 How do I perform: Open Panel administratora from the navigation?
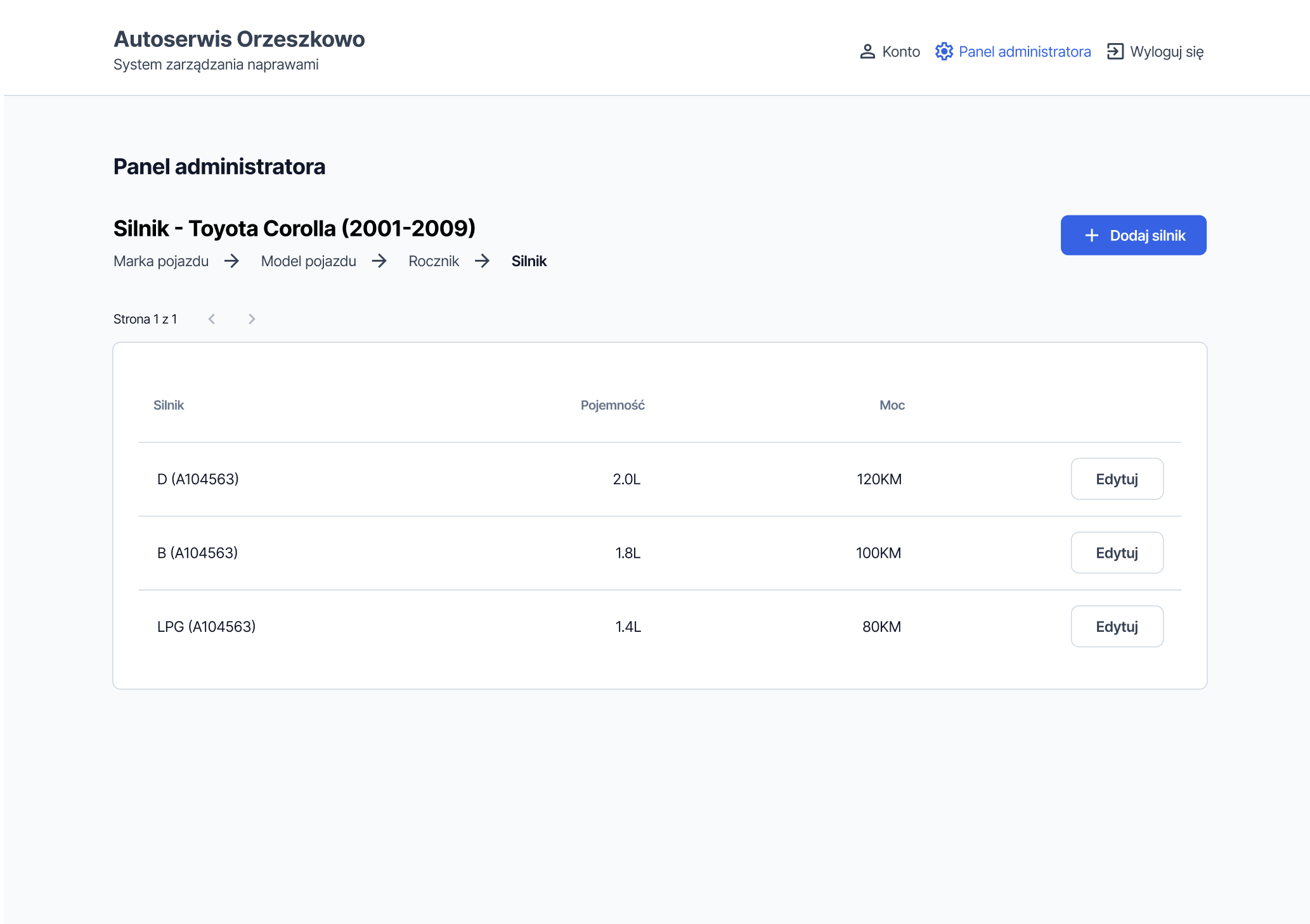point(1013,52)
